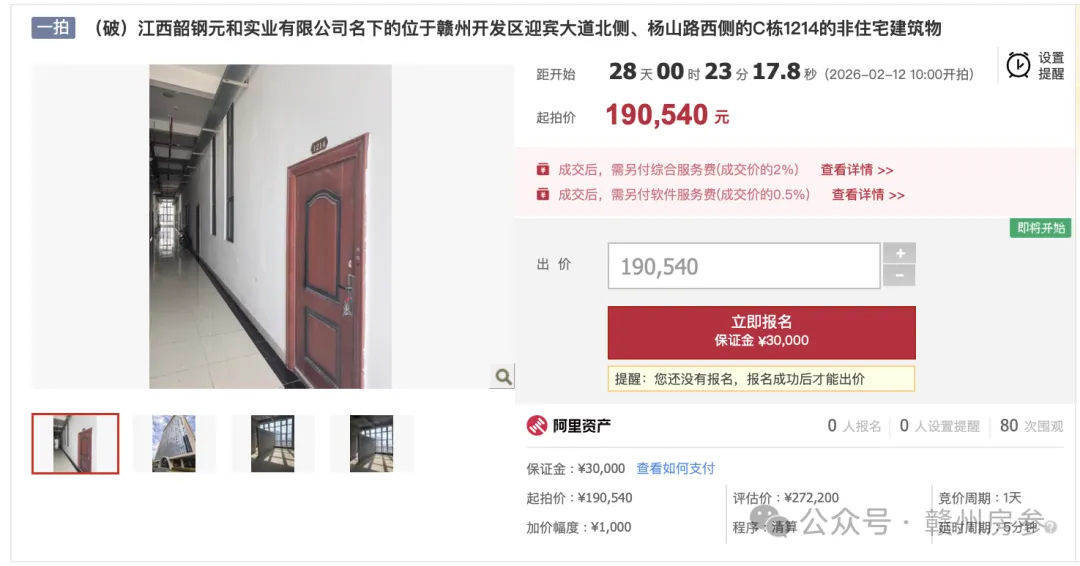Click the help icon next to 延时周期
Image resolution: width=1080 pixels, height=566 pixels.
pos(1050,527)
